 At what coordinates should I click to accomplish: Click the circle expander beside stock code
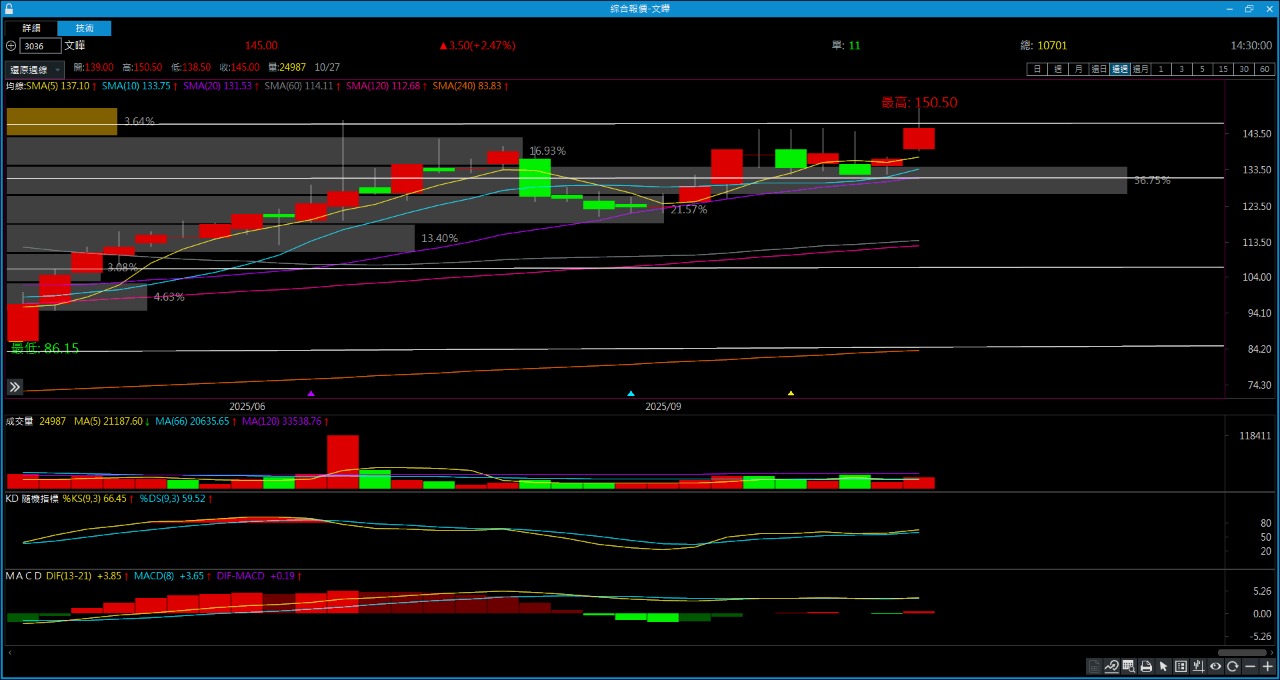click(11, 46)
